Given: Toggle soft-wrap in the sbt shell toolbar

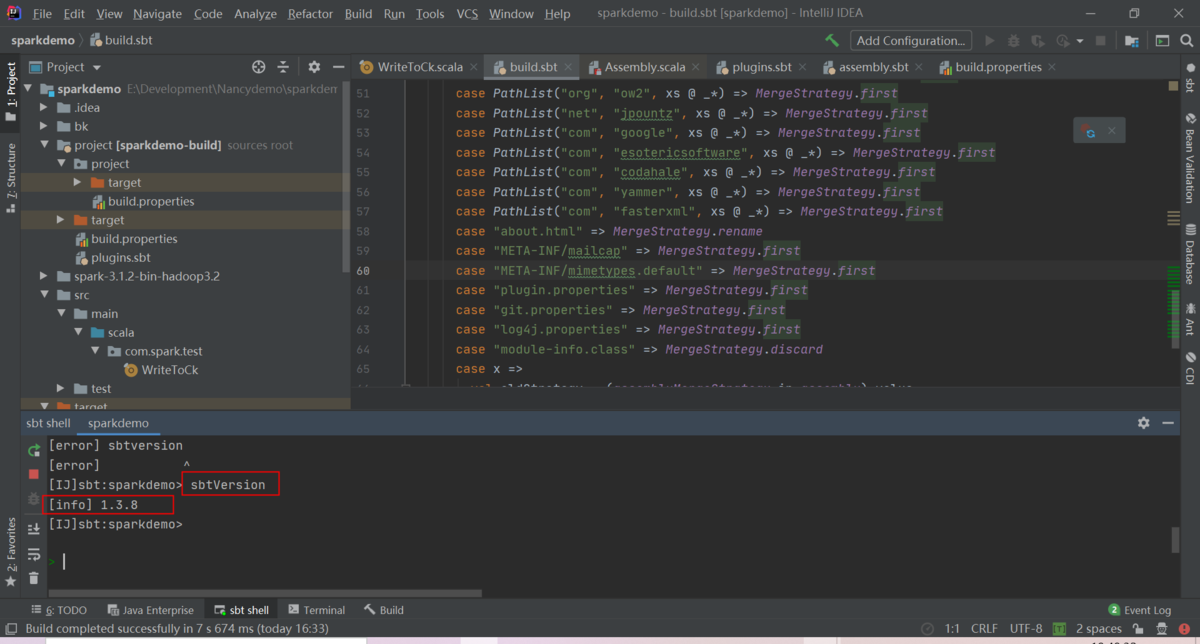Looking at the screenshot, I should point(33,554).
